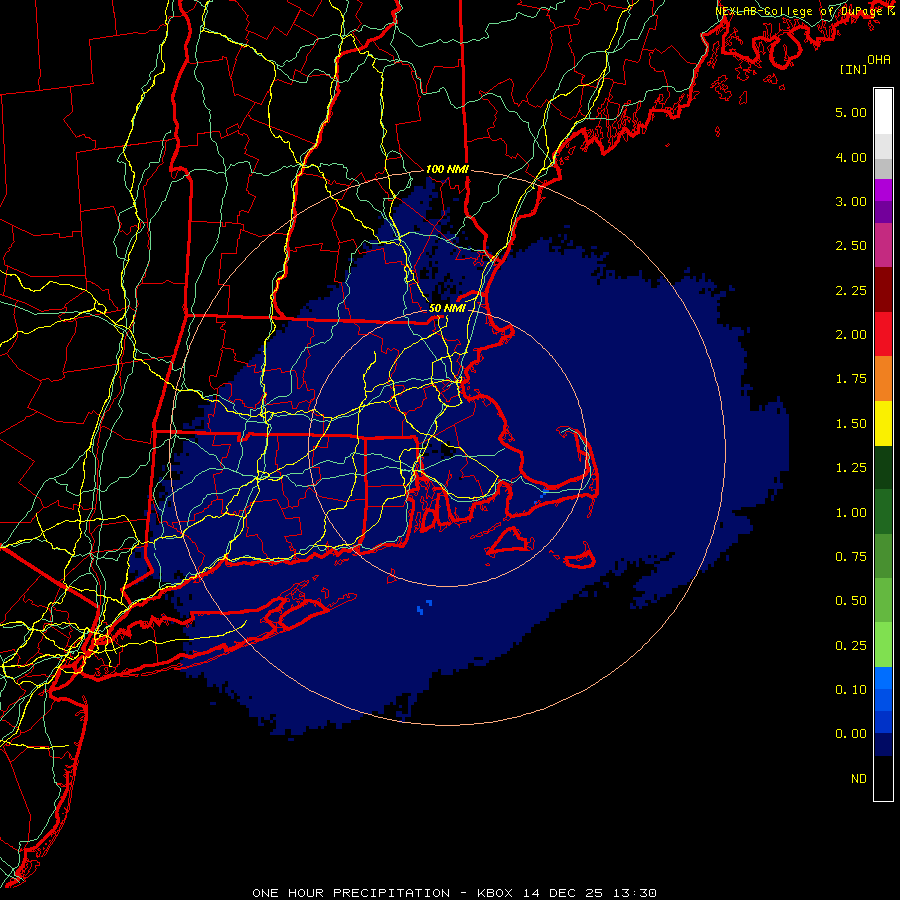
Task: Click the "OHA" product code label
Action: [x=879, y=60]
